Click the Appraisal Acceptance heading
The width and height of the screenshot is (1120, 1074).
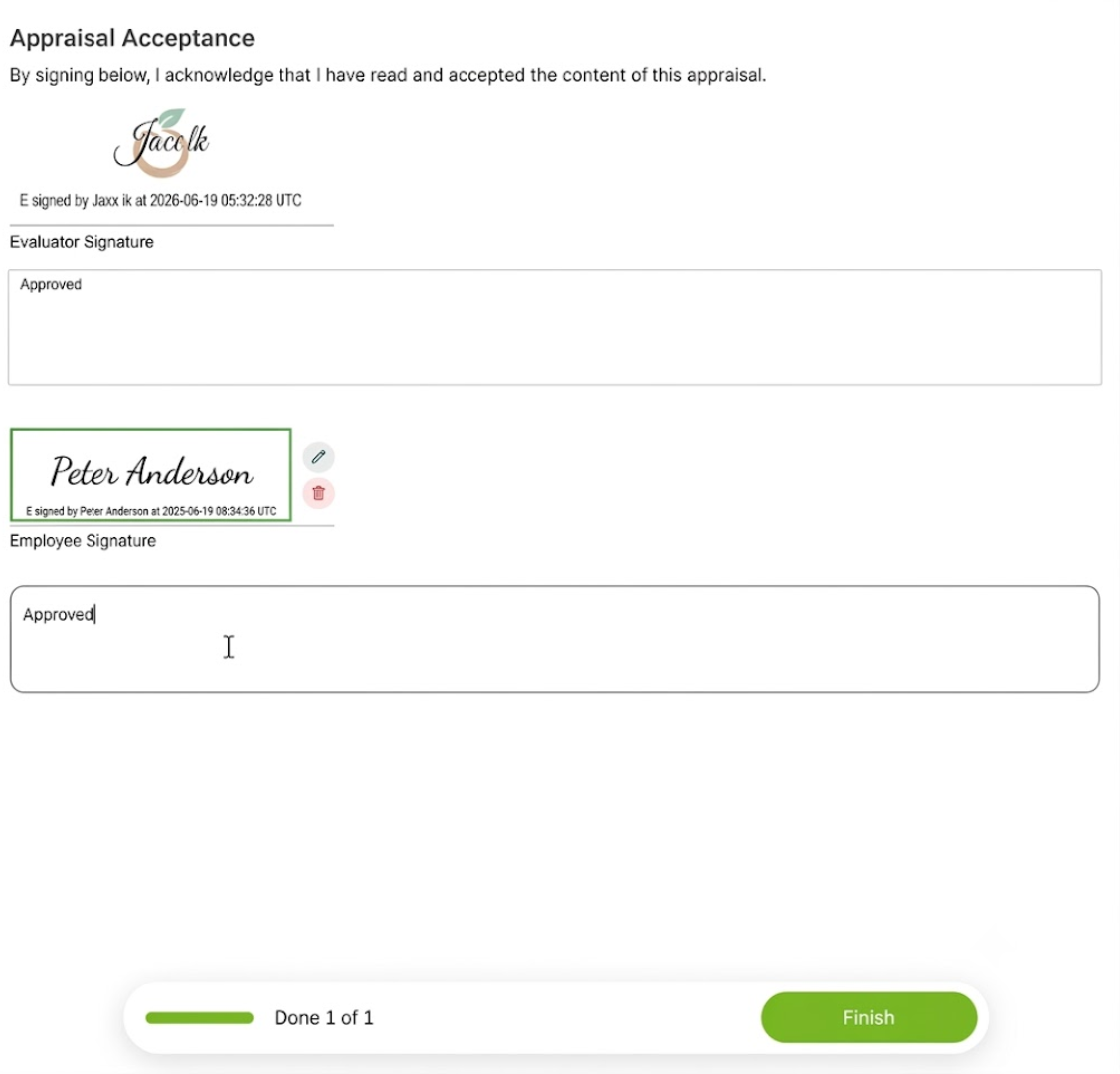132,38
